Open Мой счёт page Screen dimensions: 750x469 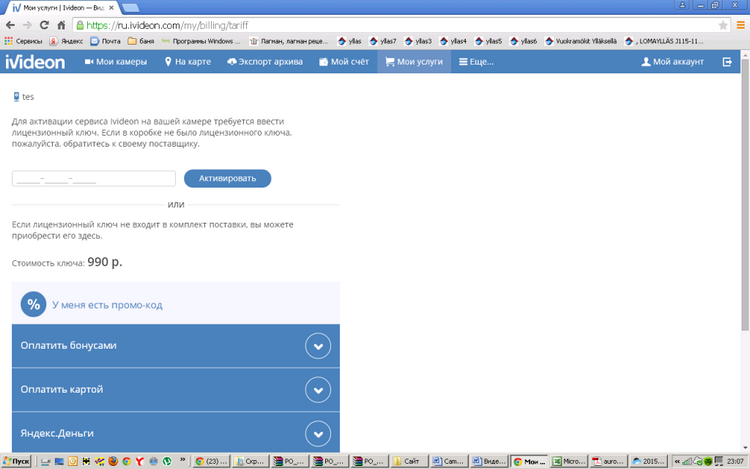click(344, 62)
